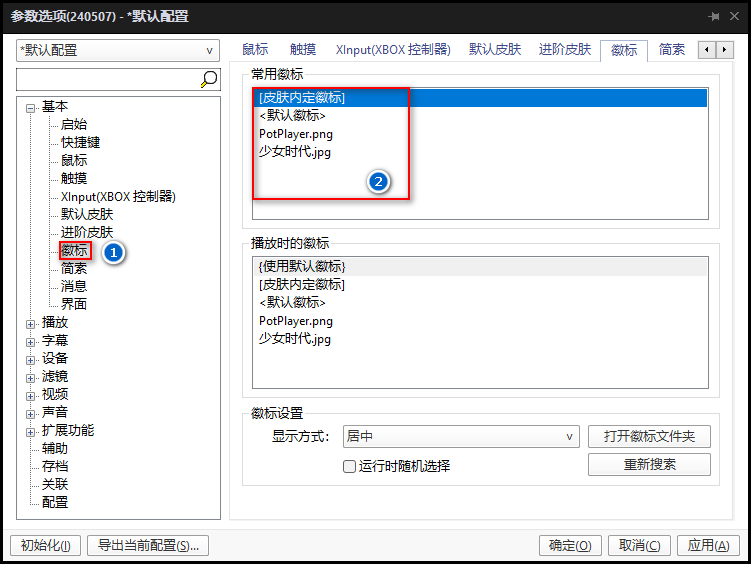Switch to the 鼠标 tab
This screenshot has height=564, width=751.
click(x=255, y=50)
